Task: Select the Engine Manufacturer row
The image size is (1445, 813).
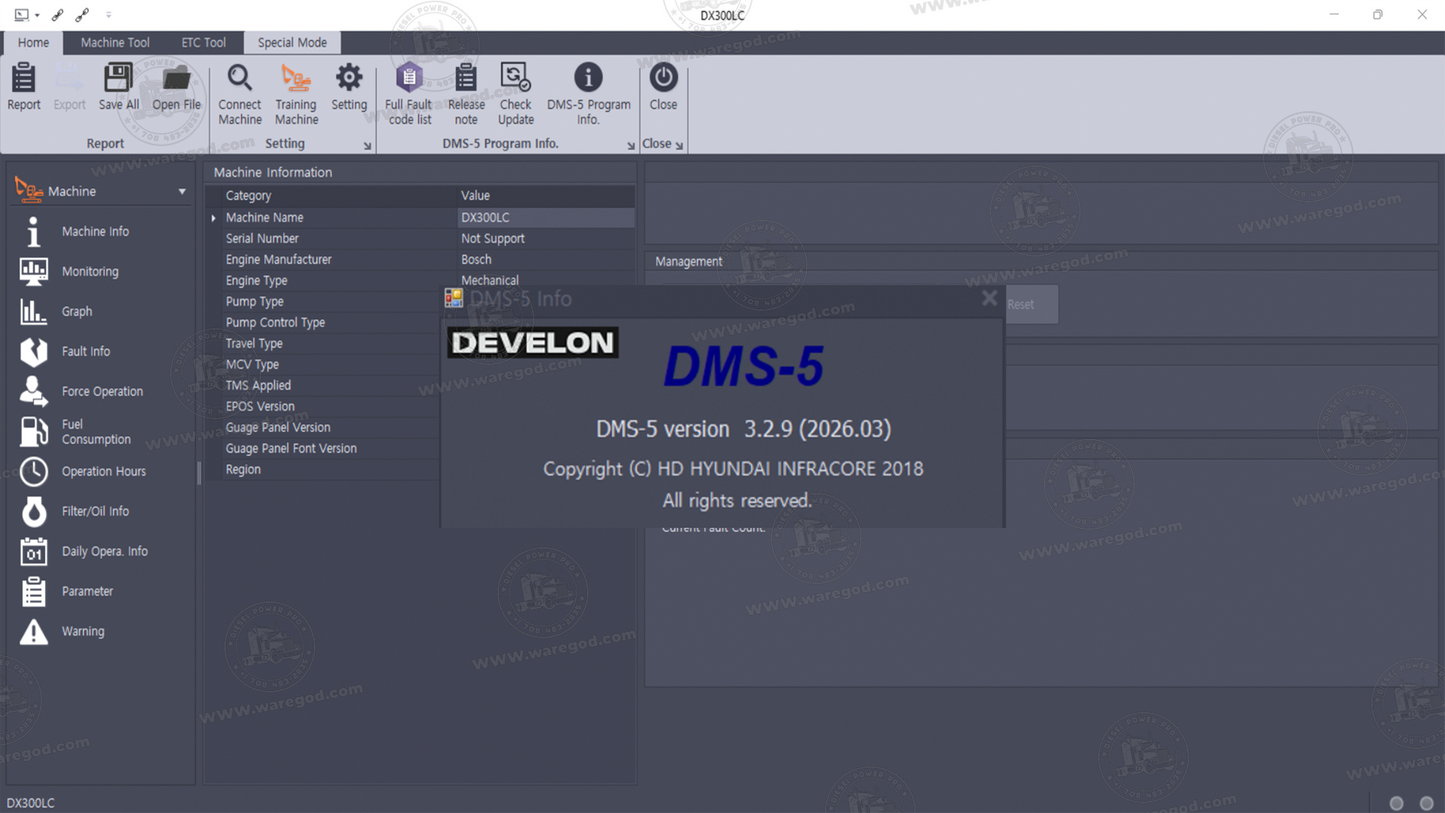Action: 420,259
